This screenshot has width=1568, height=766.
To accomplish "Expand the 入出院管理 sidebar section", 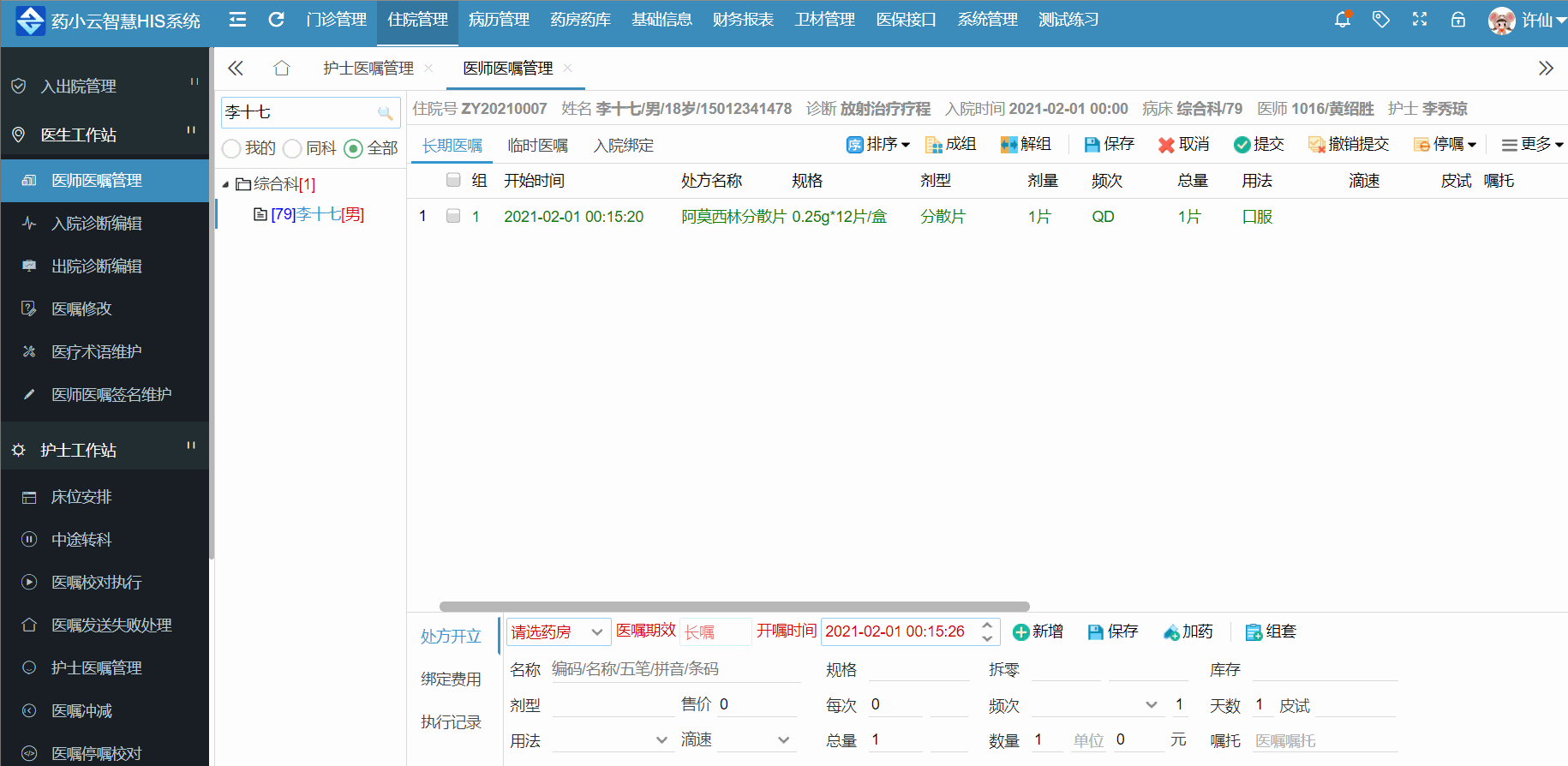I will [x=105, y=86].
